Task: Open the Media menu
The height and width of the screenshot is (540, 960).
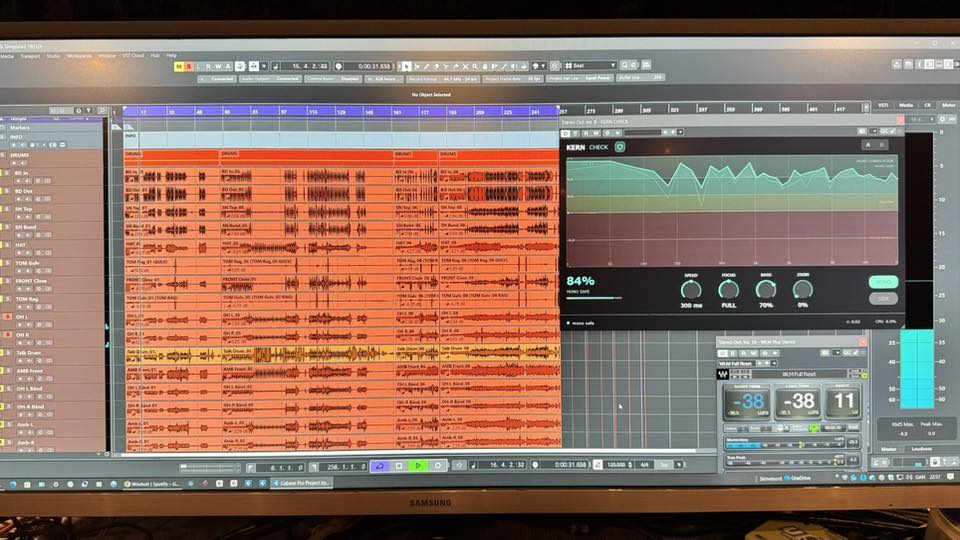Action: [7, 56]
